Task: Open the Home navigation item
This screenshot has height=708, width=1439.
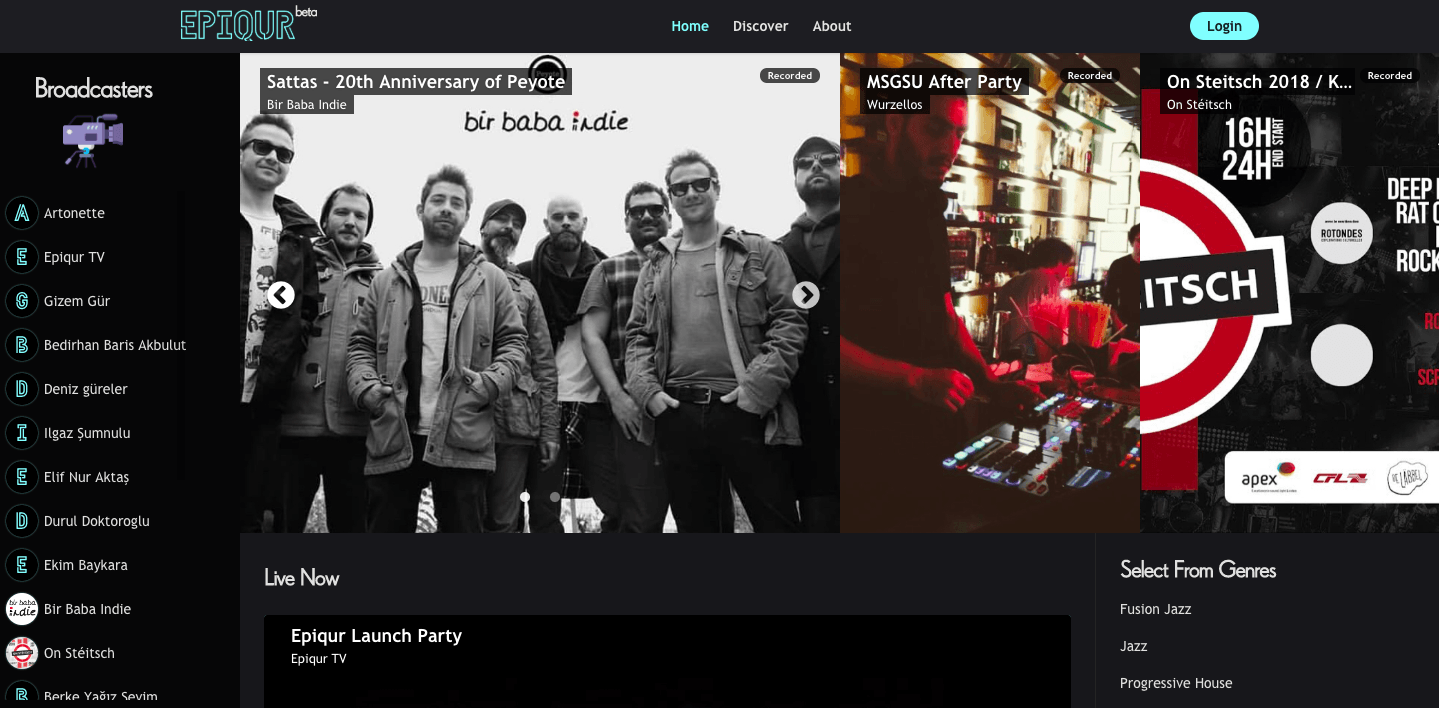Action: coord(689,26)
